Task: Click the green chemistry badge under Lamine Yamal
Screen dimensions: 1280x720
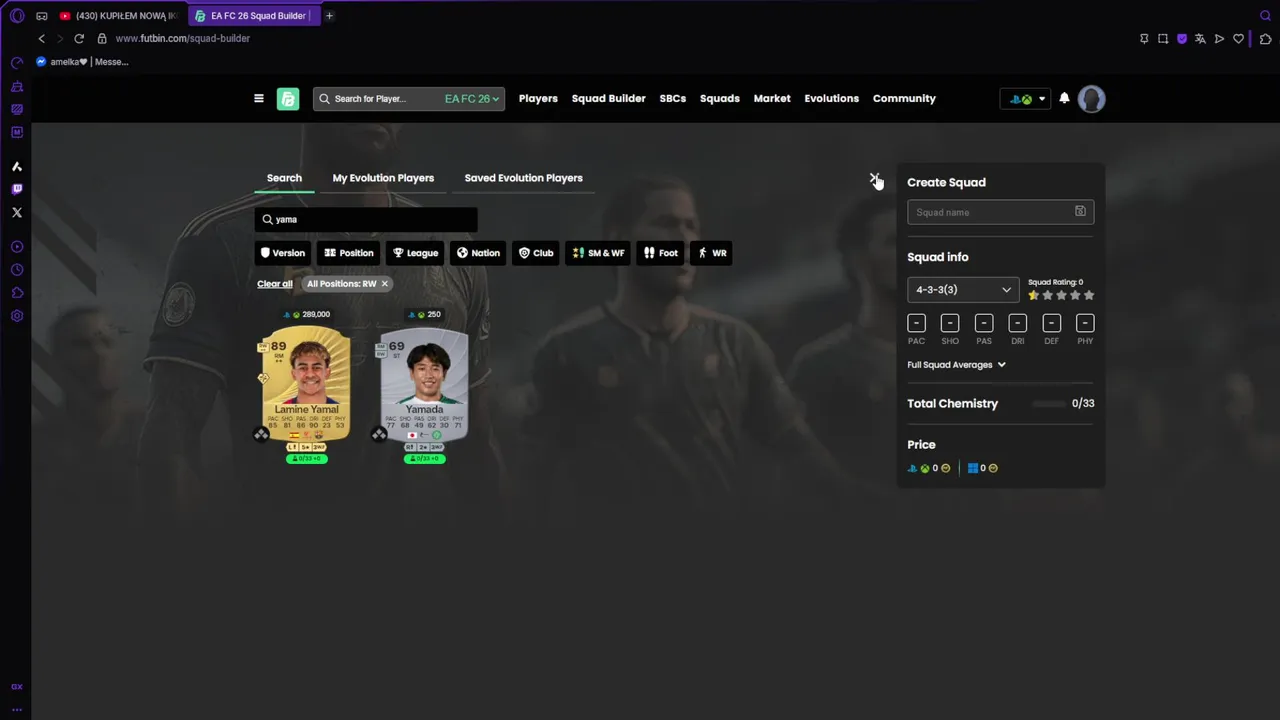Action: click(306, 459)
